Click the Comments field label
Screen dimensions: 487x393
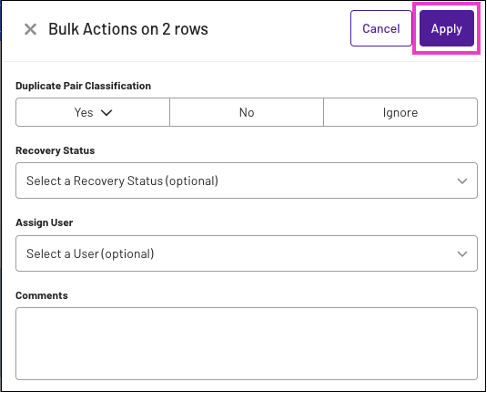tap(42, 295)
